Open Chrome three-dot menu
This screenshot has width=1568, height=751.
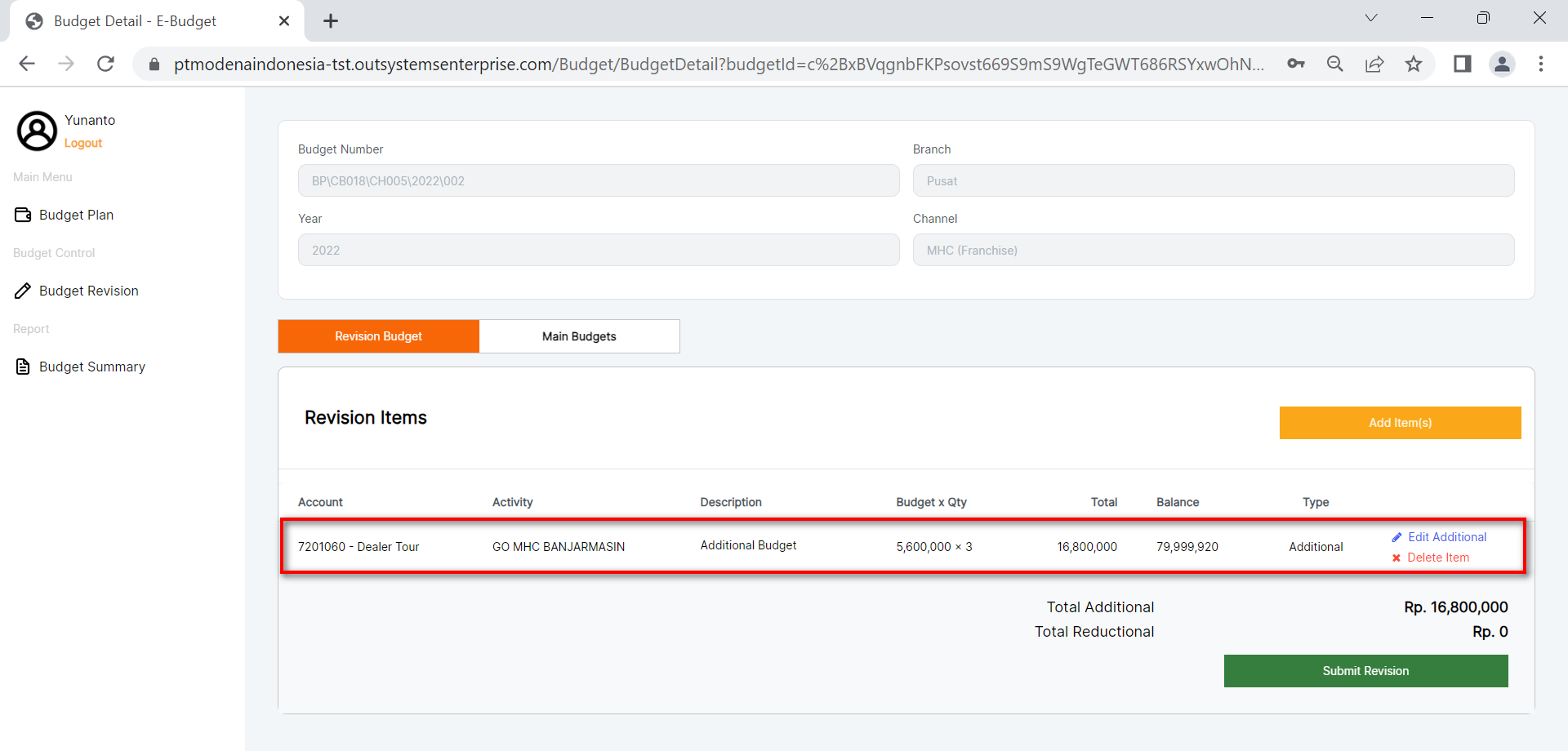coord(1541,64)
